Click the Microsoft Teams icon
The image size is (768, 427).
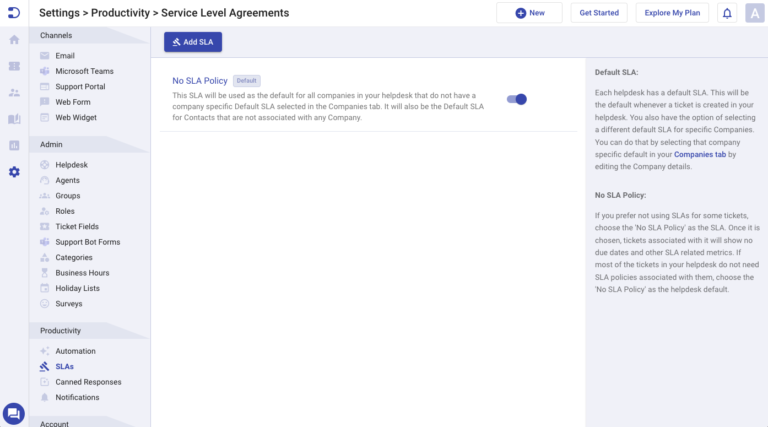pyautogui.click(x=45, y=71)
